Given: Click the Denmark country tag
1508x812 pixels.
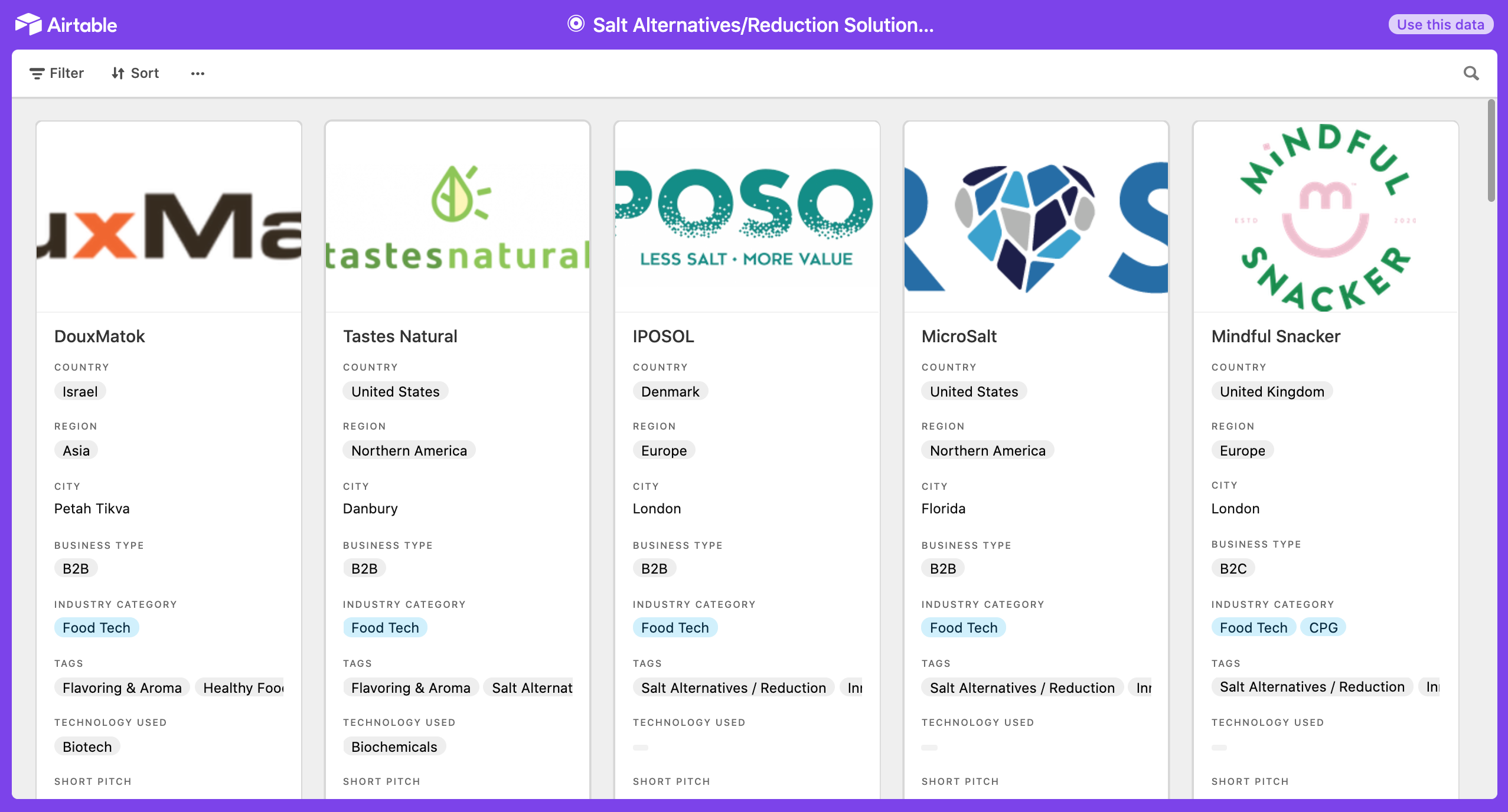Looking at the screenshot, I should click(x=670, y=391).
